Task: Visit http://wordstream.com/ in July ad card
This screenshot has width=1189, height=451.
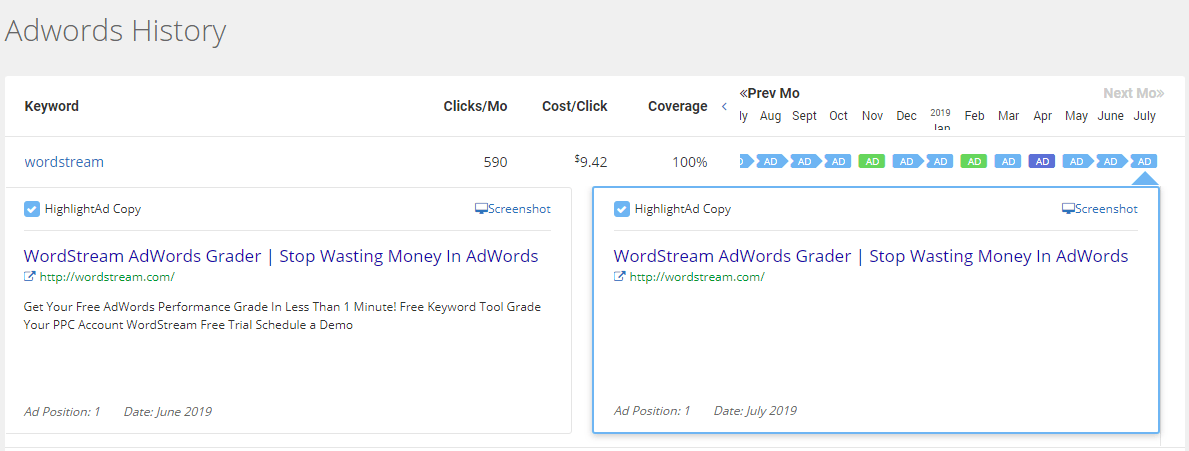Action: 697,277
